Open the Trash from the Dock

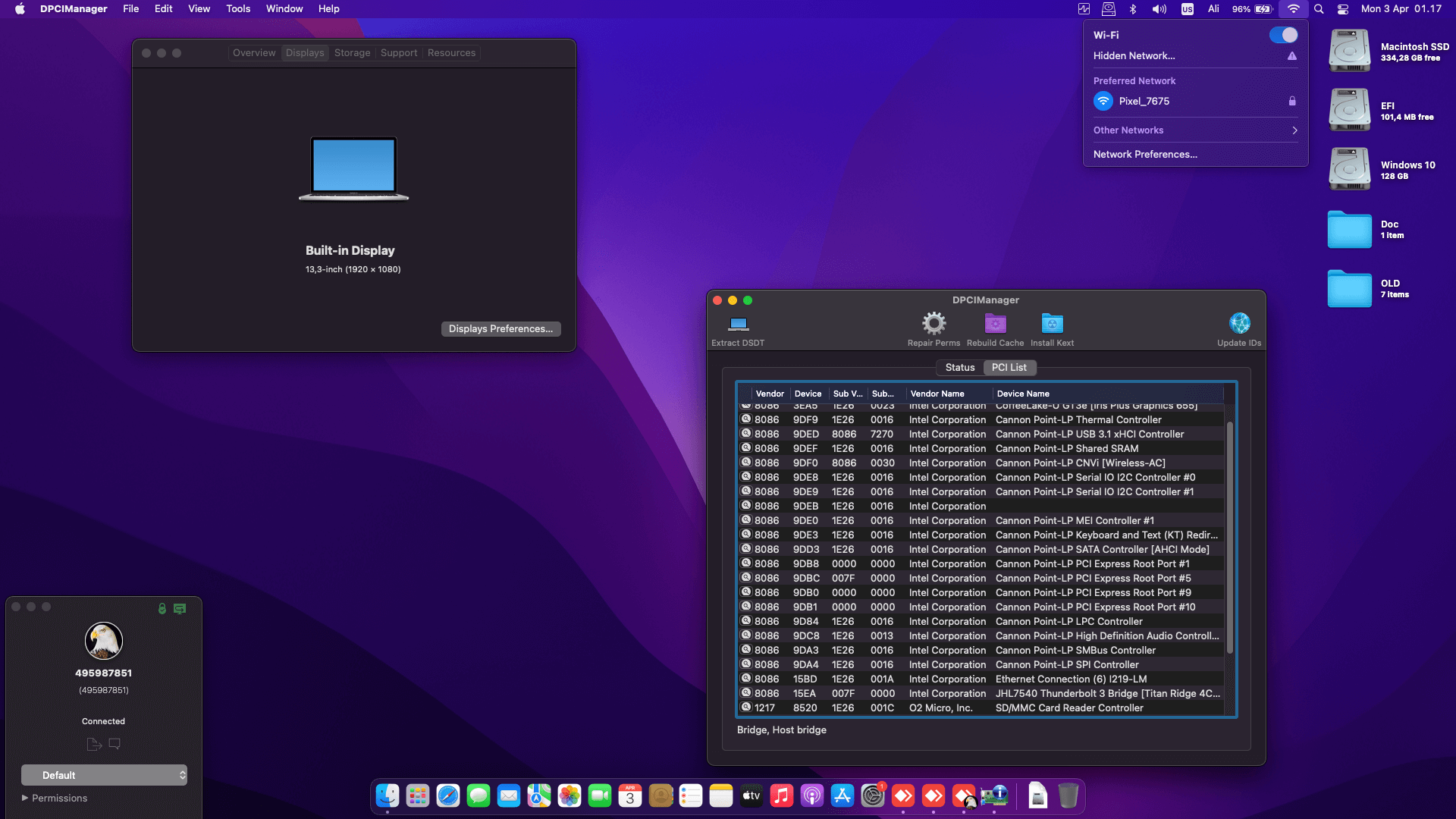1068,795
